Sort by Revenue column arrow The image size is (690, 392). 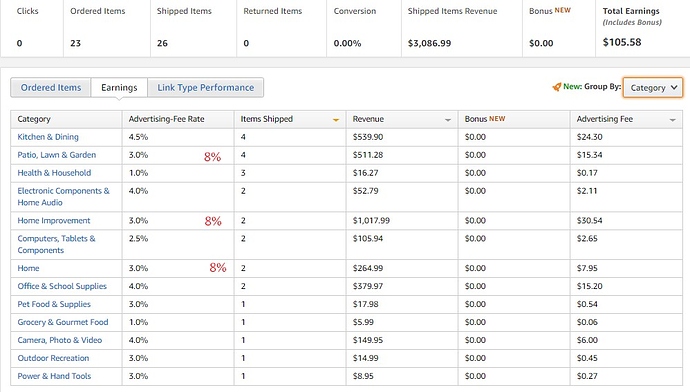[448, 120]
